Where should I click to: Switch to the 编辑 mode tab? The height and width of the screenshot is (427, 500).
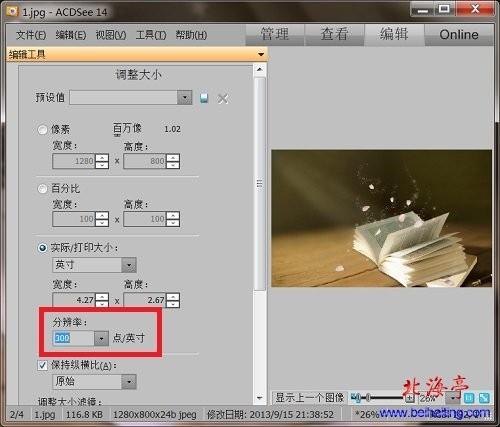click(394, 34)
